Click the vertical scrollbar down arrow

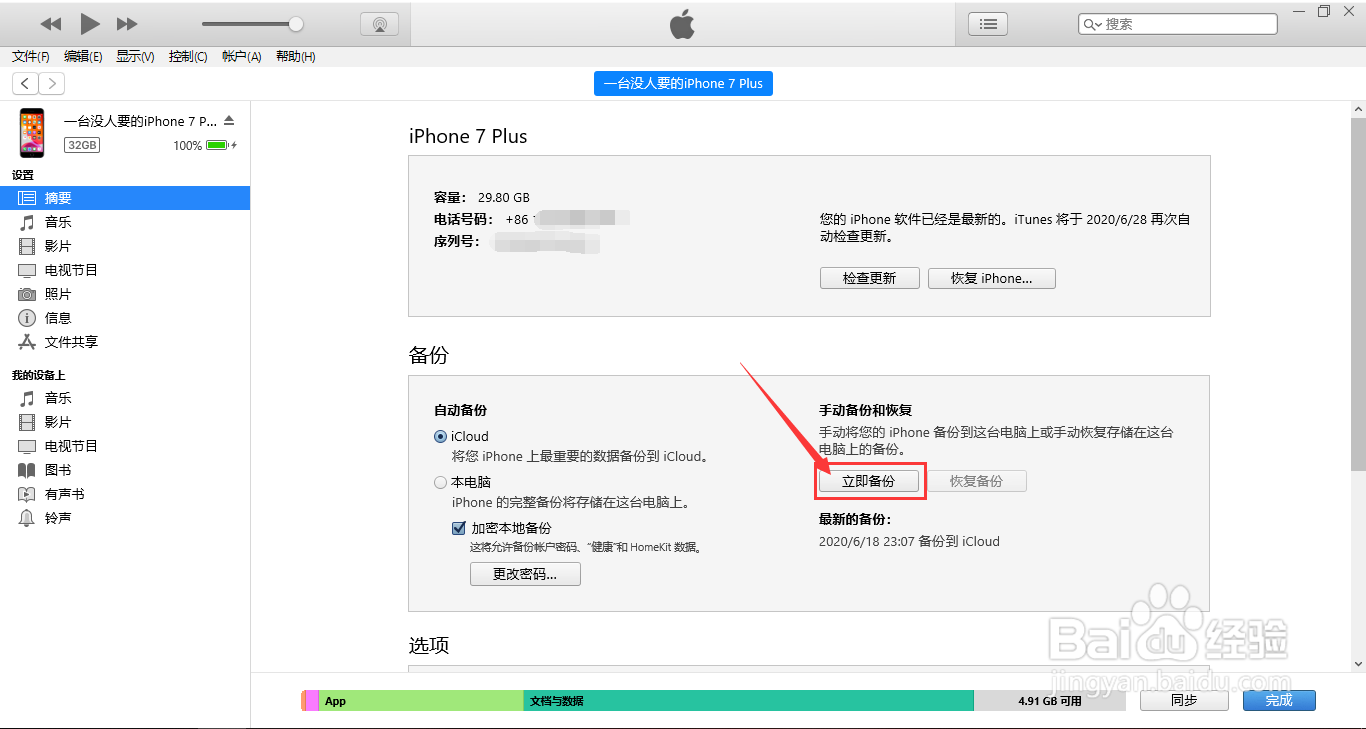point(1358,663)
